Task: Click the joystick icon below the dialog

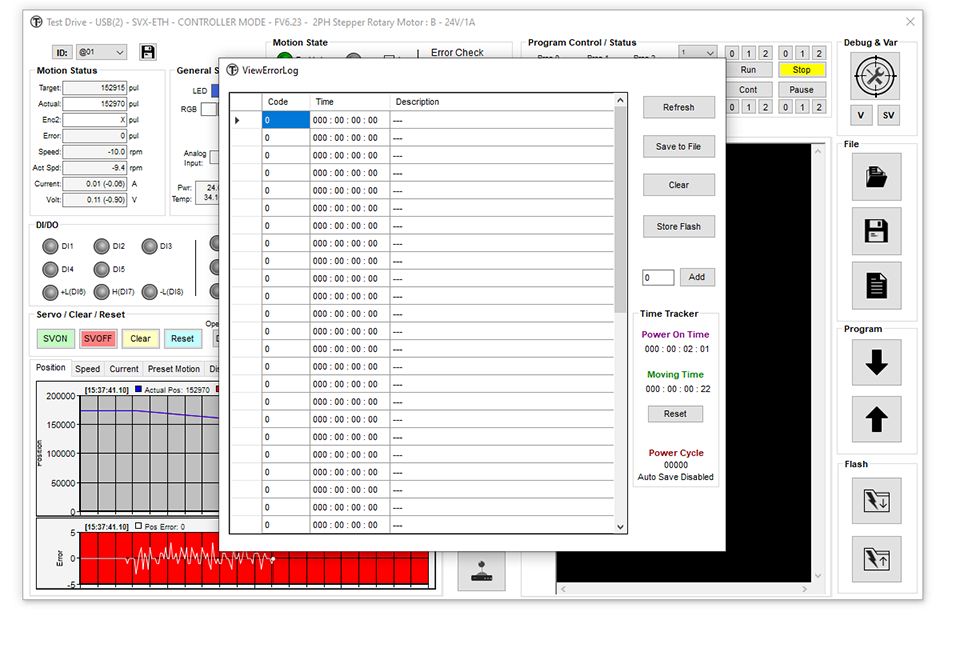Action: tap(482, 571)
